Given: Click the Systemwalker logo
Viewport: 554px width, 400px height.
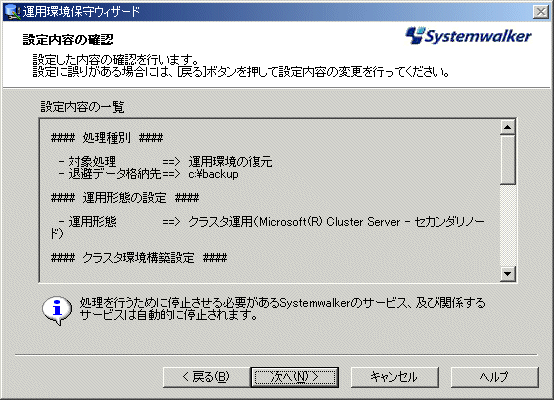Looking at the screenshot, I should click(468, 36).
